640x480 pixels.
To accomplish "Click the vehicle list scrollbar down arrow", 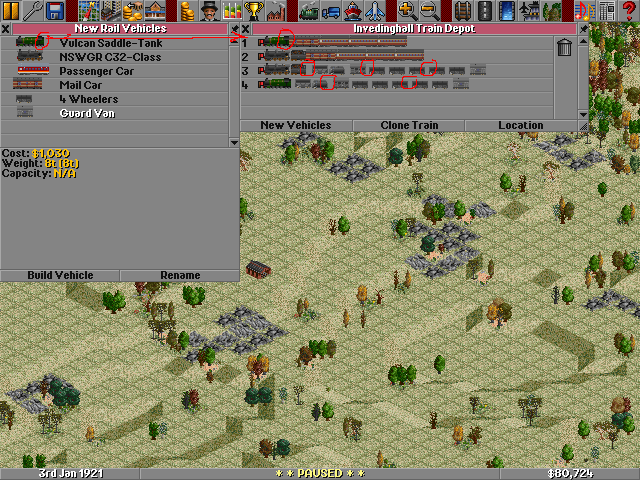I will (234, 142).
